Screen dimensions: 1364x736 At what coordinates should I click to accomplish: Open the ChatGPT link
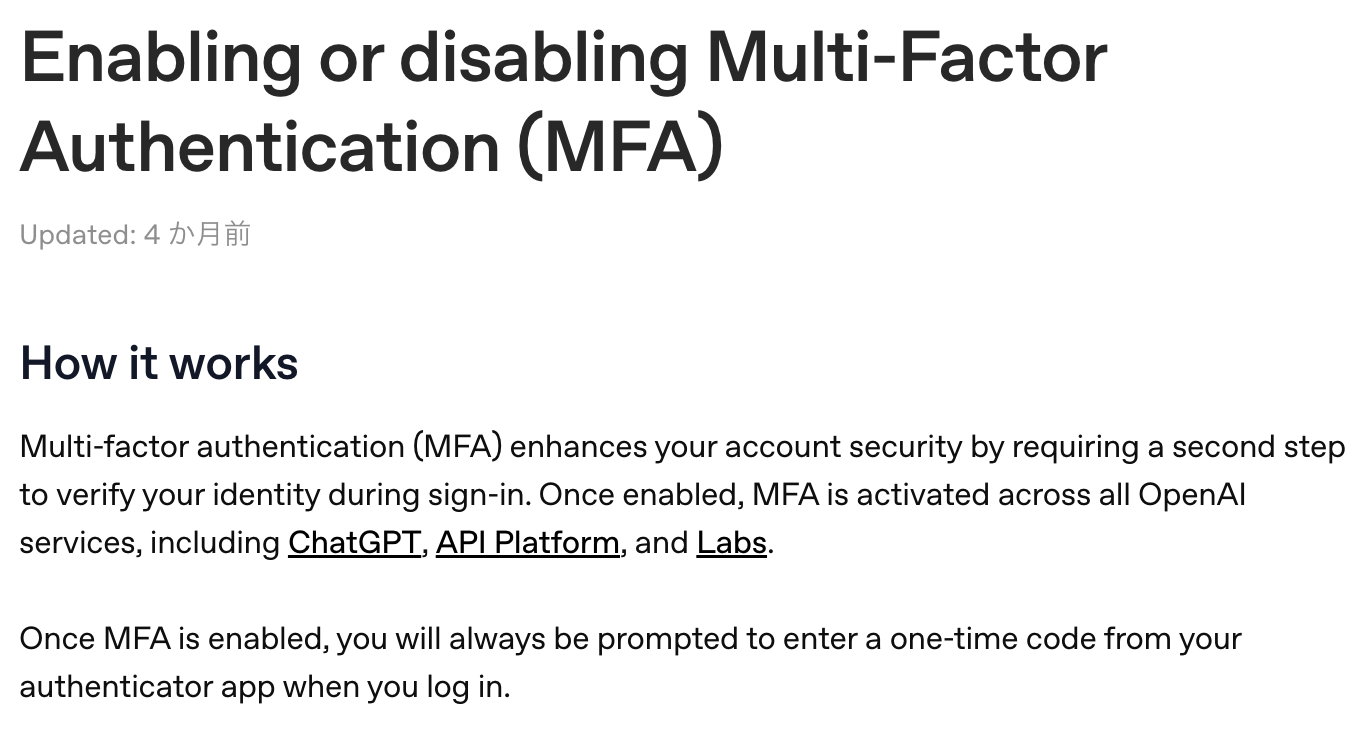tap(354, 543)
